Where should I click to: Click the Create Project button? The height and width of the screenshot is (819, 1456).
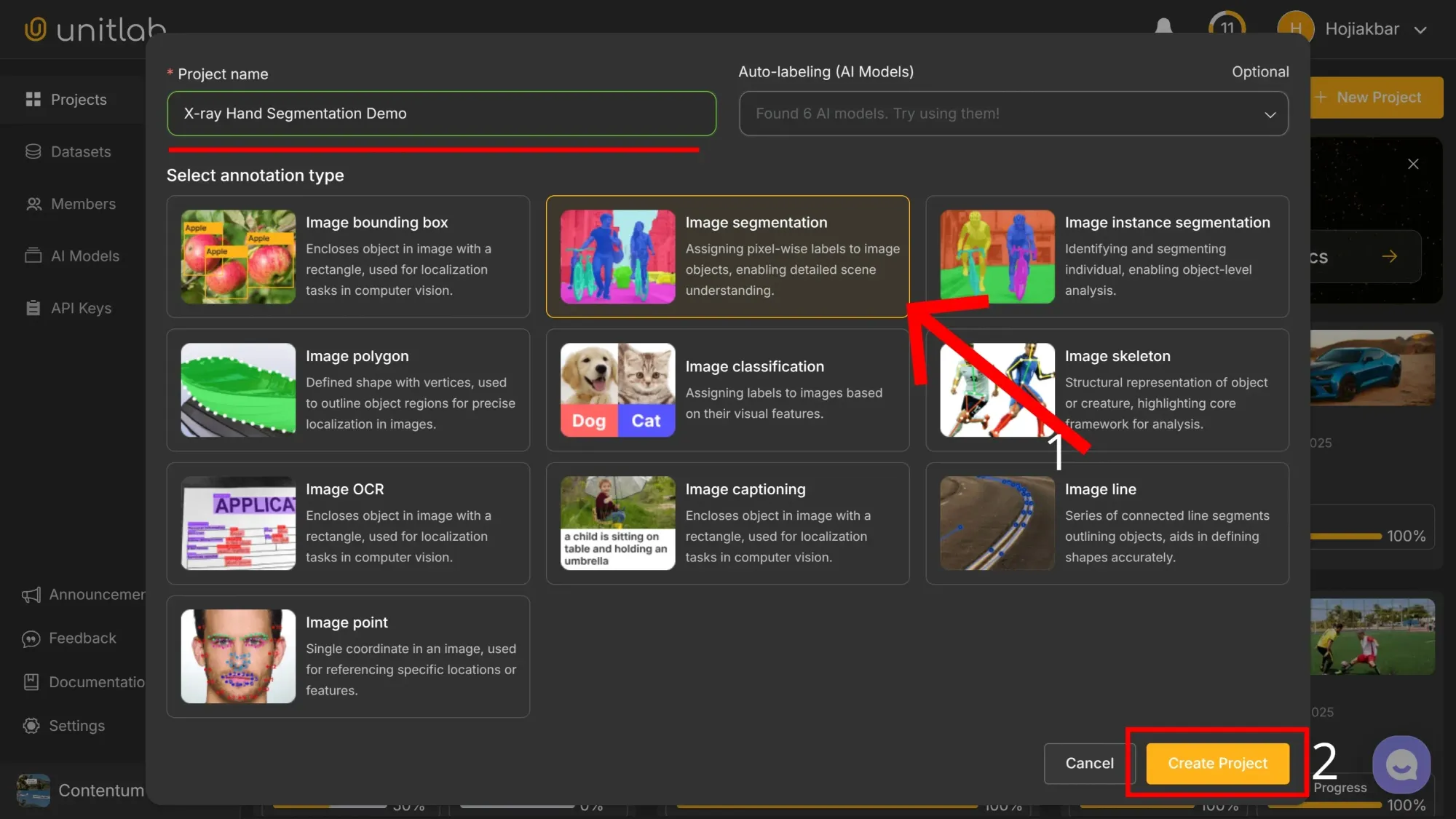pyautogui.click(x=1216, y=763)
